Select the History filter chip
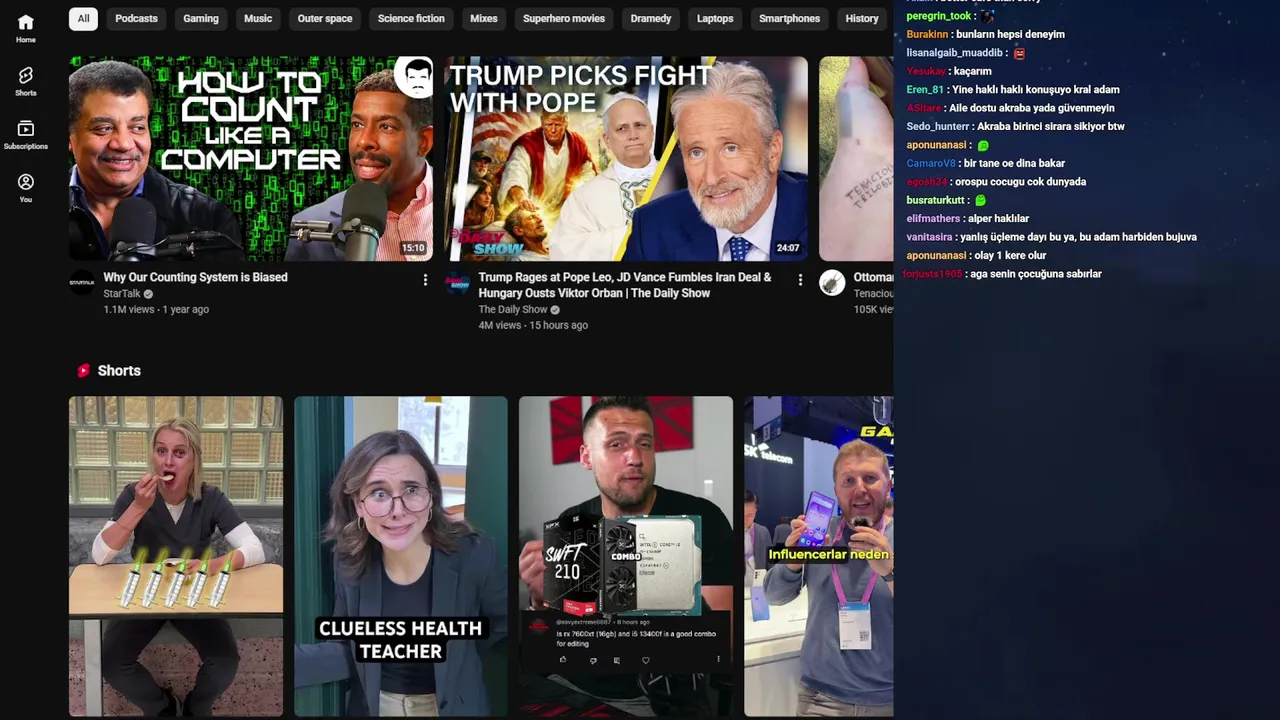The width and height of the screenshot is (1280, 720). click(861, 18)
